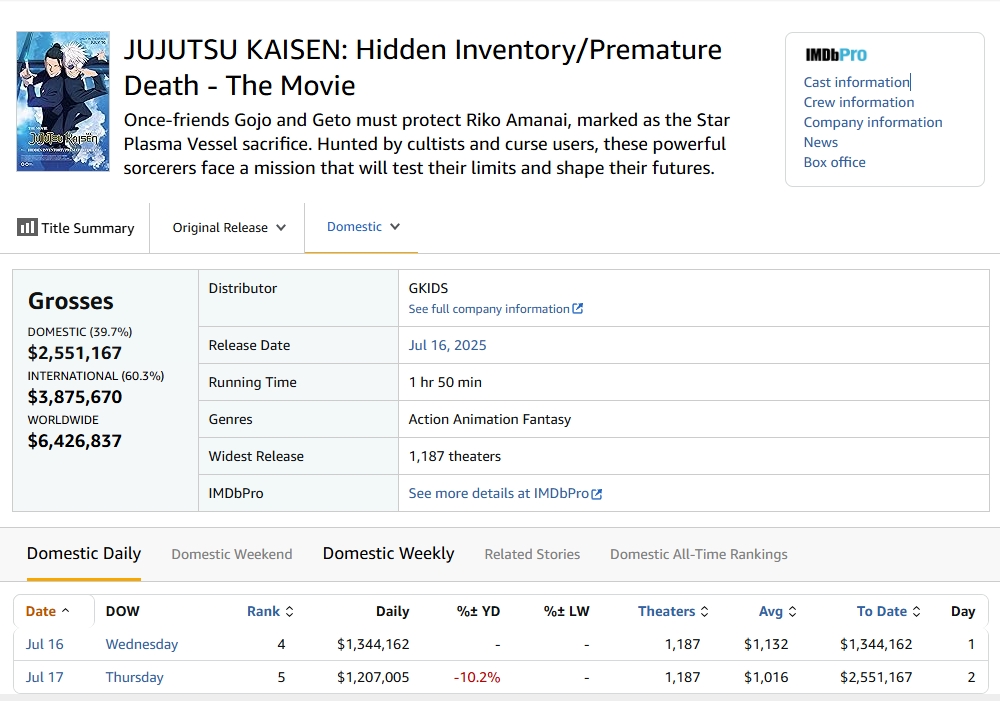Open the News link in IMDbPro box
This screenshot has width=1000, height=701.
coord(820,142)
